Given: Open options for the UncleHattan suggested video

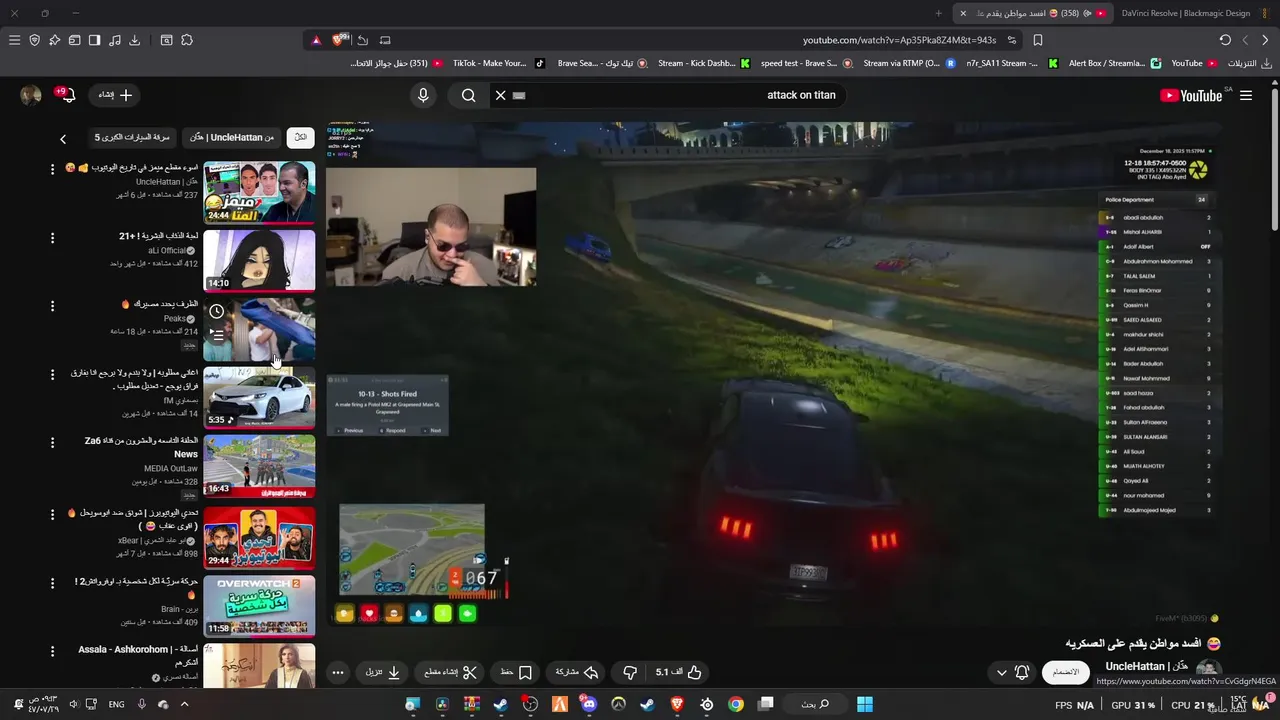Looking at the screenshot, I should pos(53,169).
